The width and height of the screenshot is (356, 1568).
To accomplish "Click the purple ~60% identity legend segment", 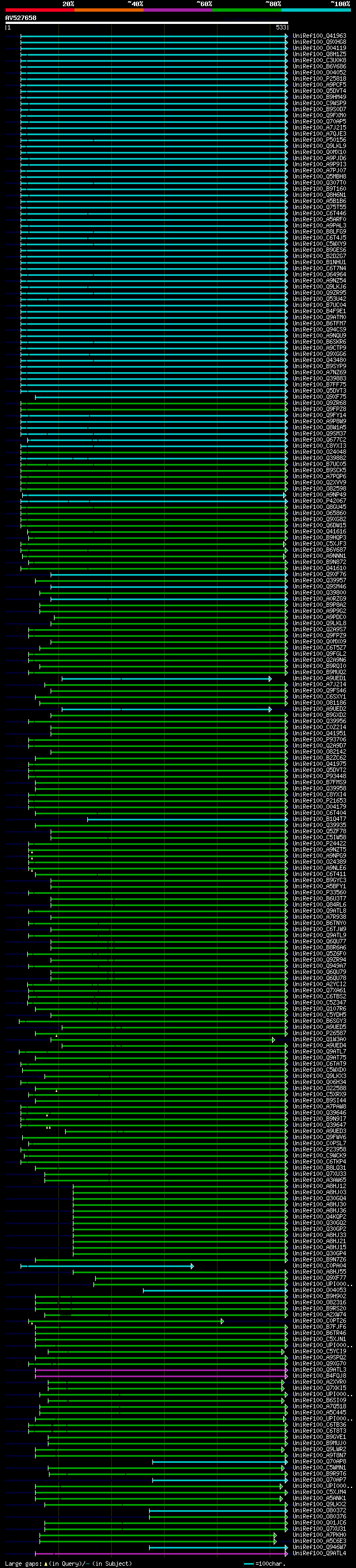I will pos(177,10).
